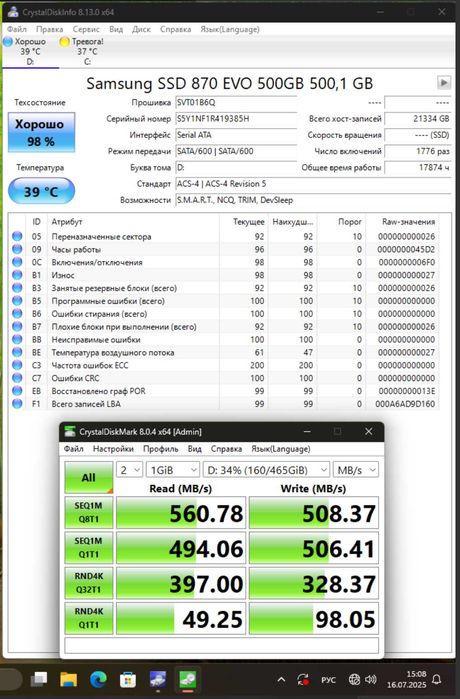460x699 pixels.
Task: Run the RND4K Q1T1 test
Action: 89,618
